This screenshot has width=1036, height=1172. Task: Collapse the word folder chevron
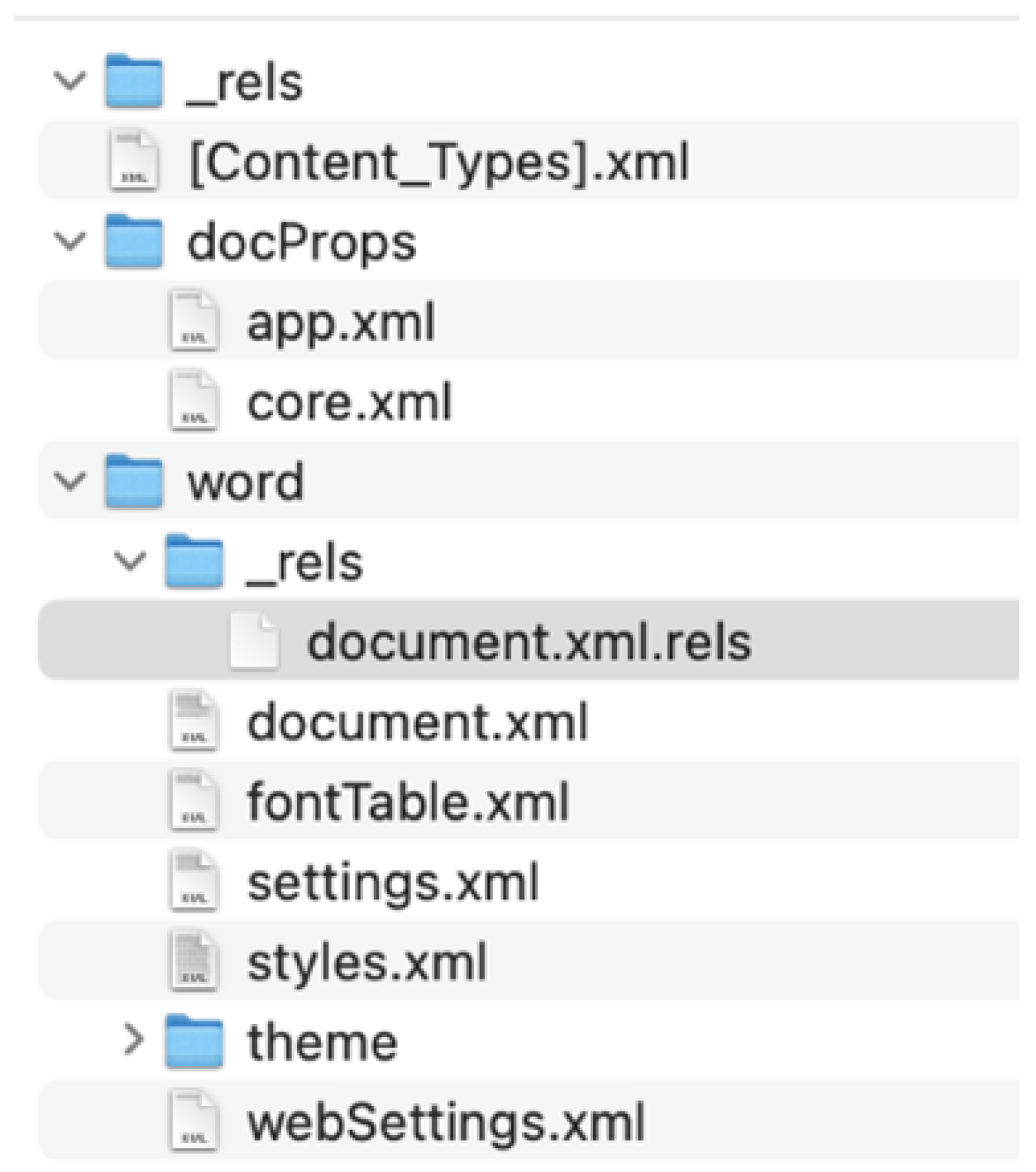tap(70, 481)
